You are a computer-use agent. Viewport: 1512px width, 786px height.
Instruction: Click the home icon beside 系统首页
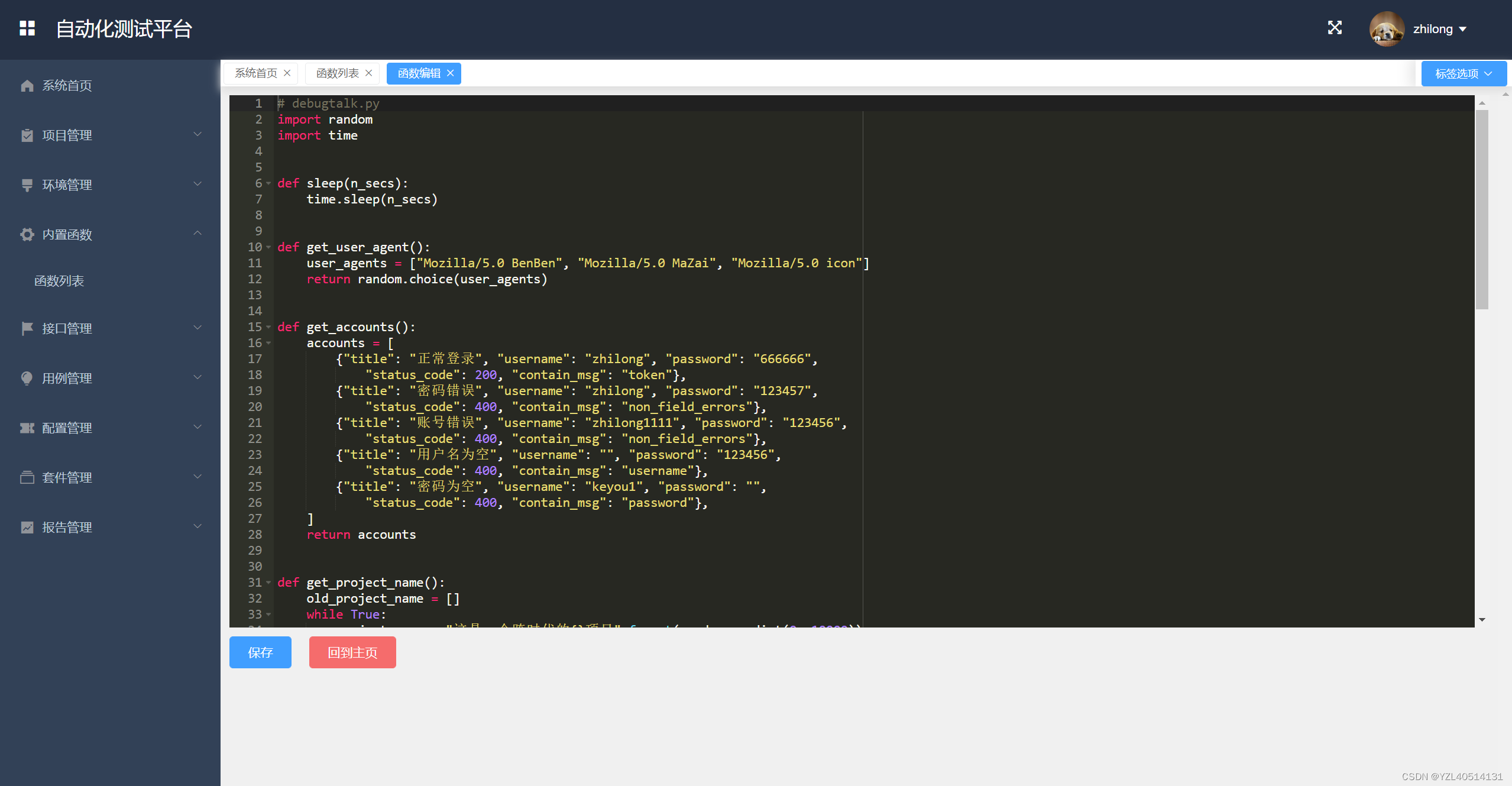[27, 86]
